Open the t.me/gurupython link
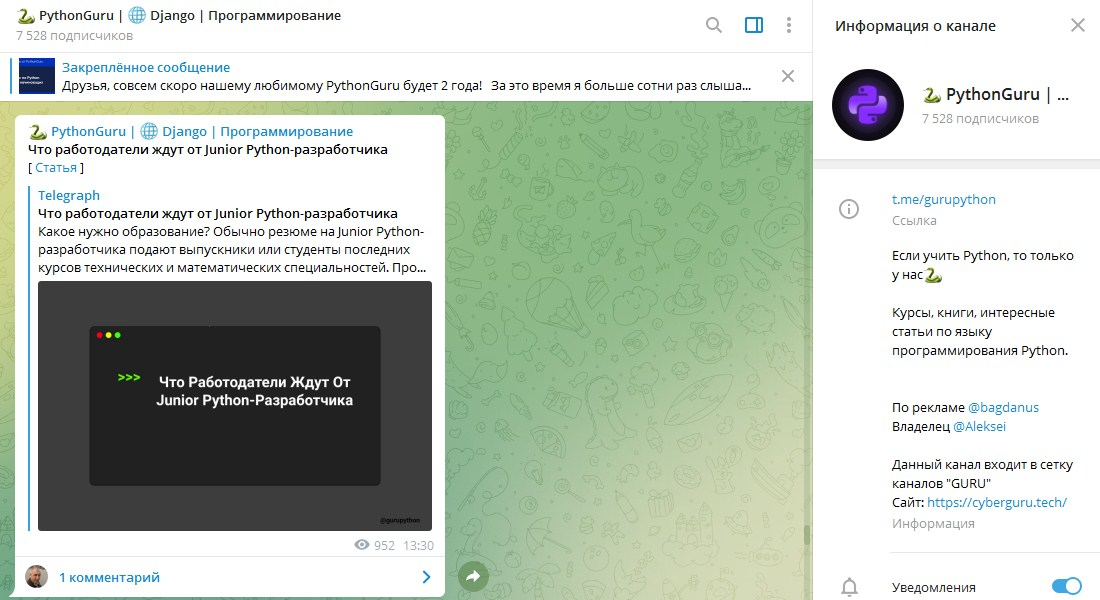 pyautogui.click(x=944, y=199)
